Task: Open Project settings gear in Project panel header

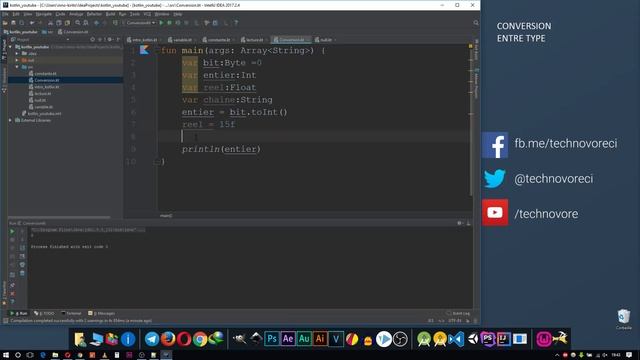Action: click(110, 40)
